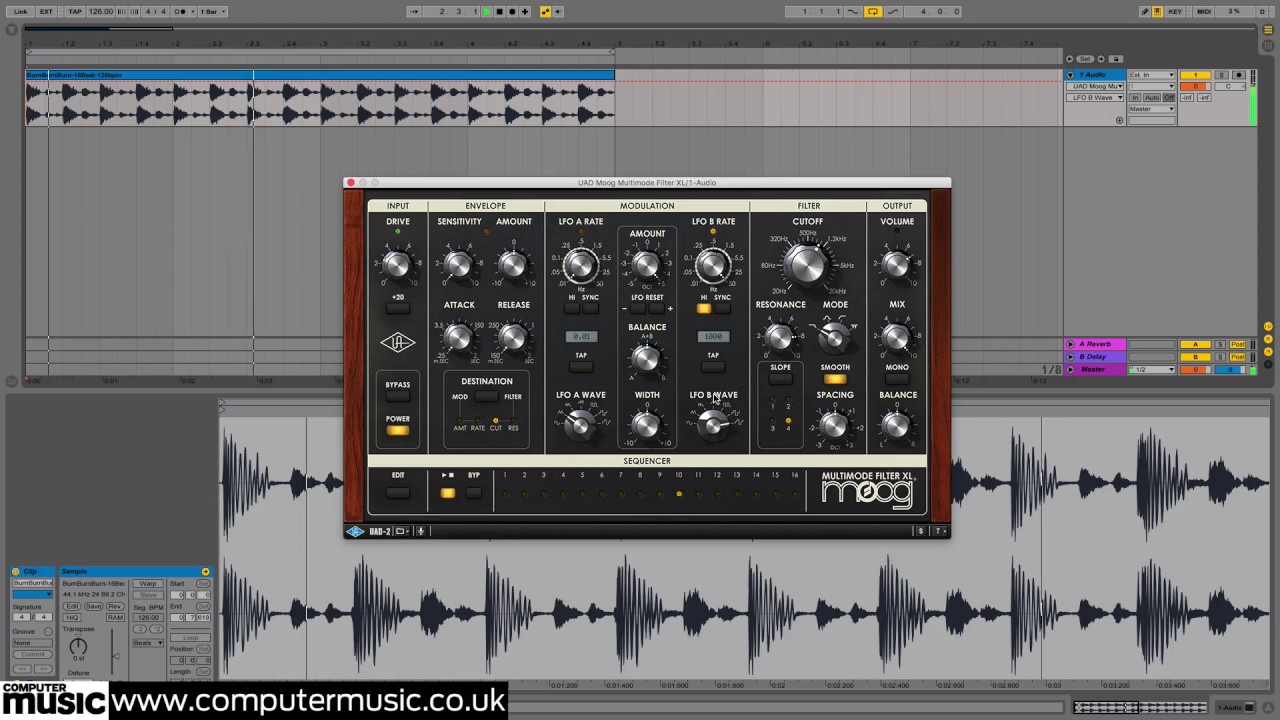This screenshot has height=720, width=1280.
Task: Open the Beats warp mode dropdown
Action: pos(148,643)
